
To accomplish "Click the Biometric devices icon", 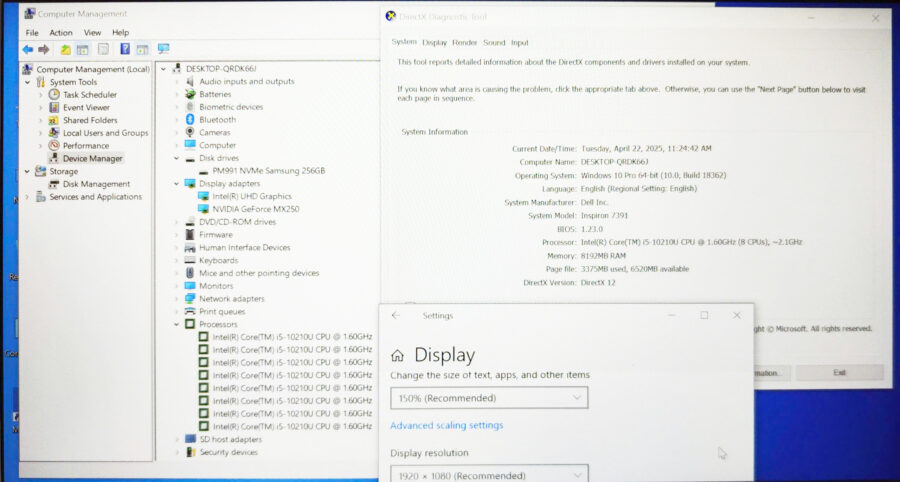I will [190, 107].
